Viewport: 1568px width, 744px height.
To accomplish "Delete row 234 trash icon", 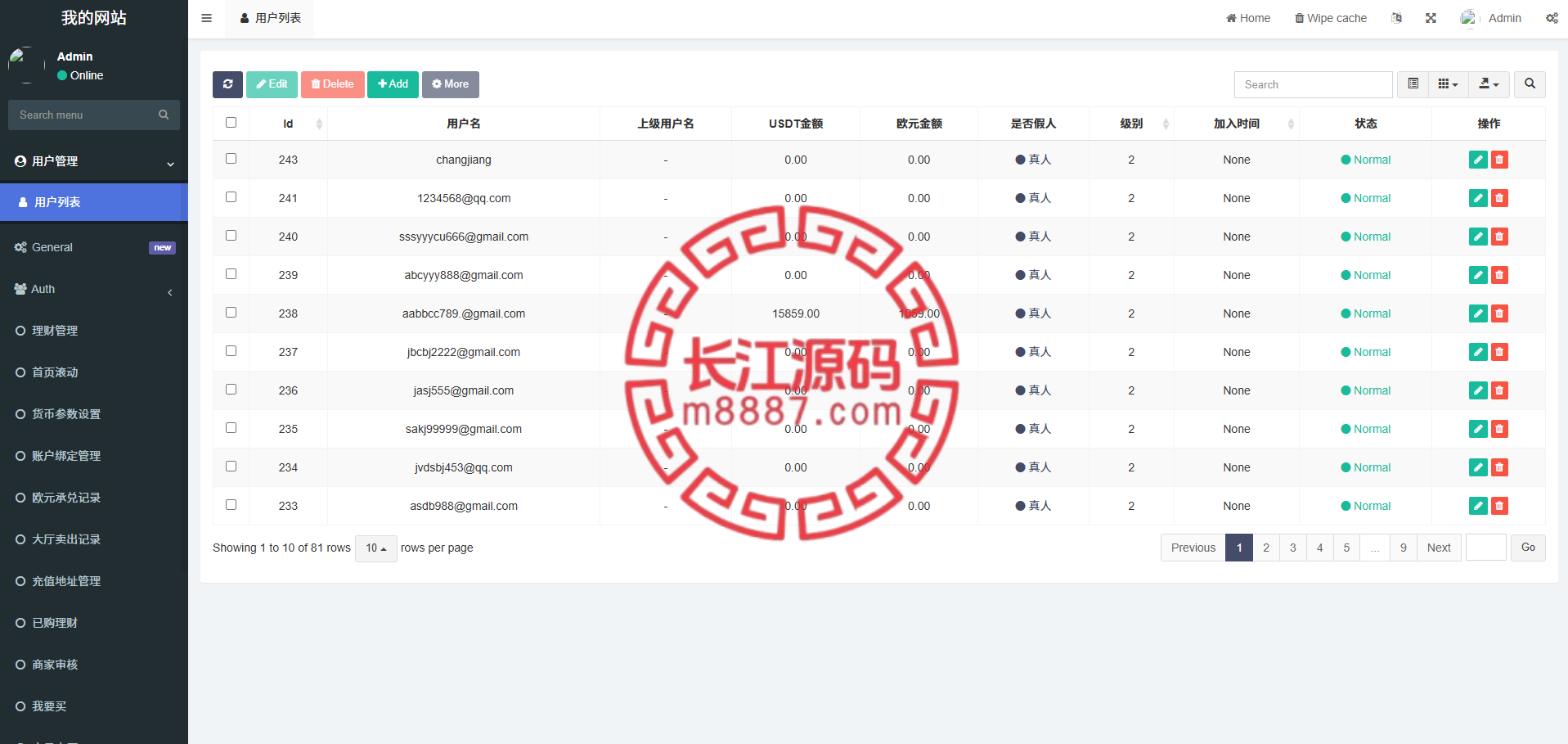I will point(1499,467).
